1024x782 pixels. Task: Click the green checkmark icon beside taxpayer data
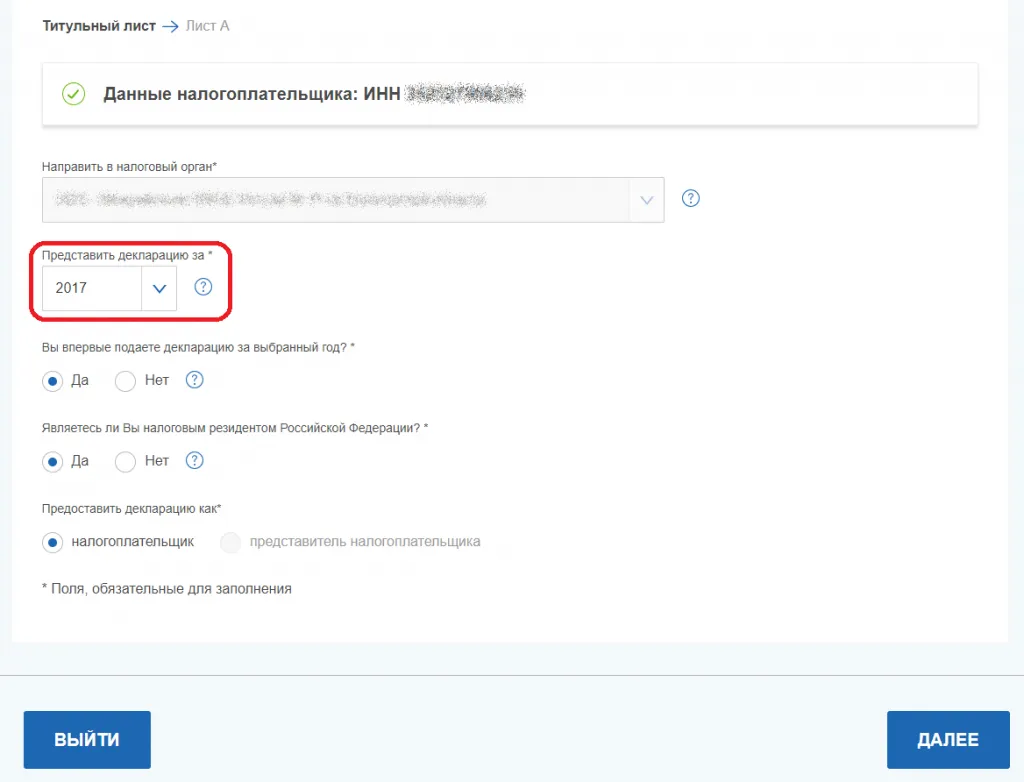click(x=73, y=94)
